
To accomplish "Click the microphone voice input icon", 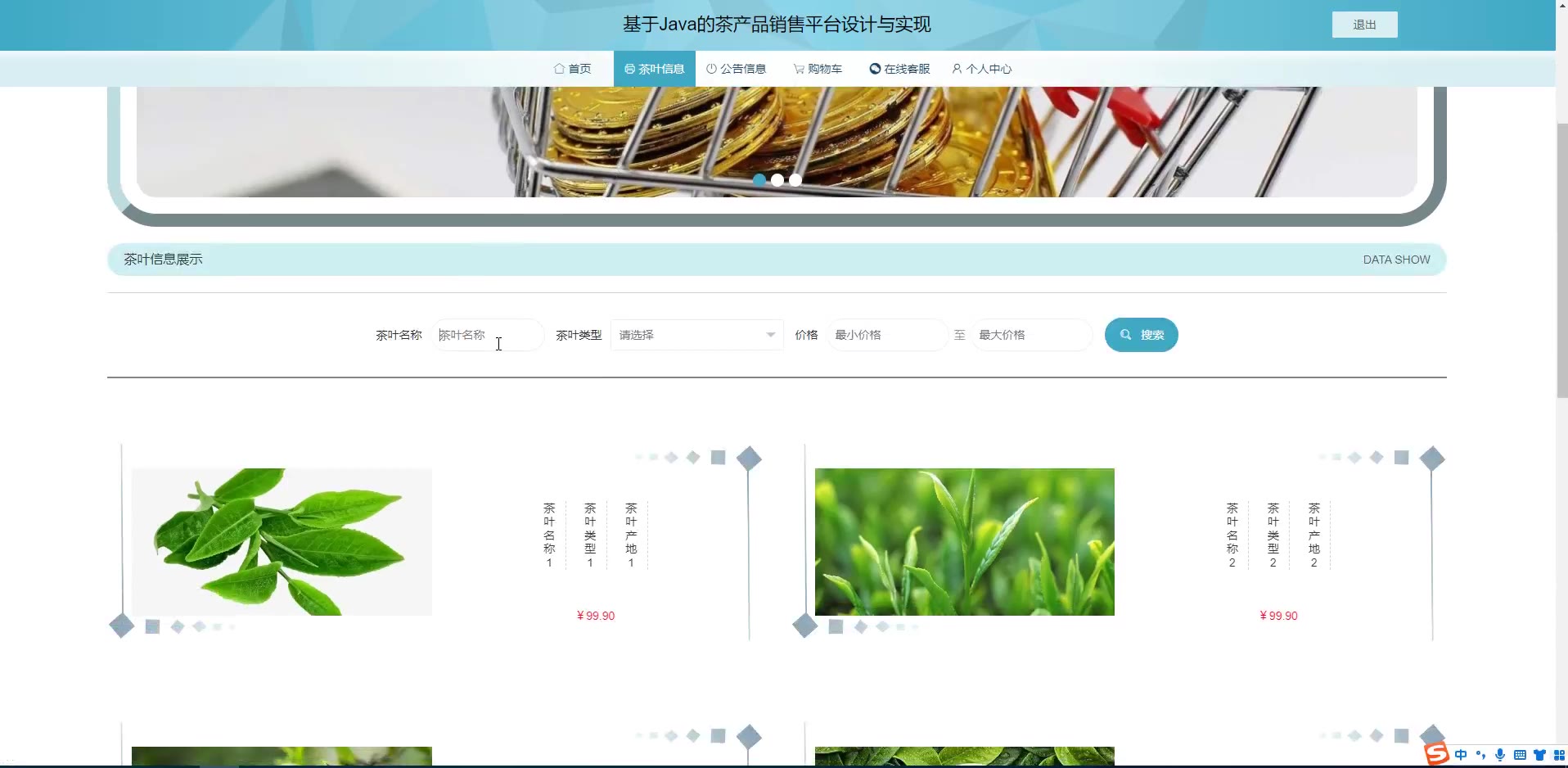I will tap(1500, 755).
